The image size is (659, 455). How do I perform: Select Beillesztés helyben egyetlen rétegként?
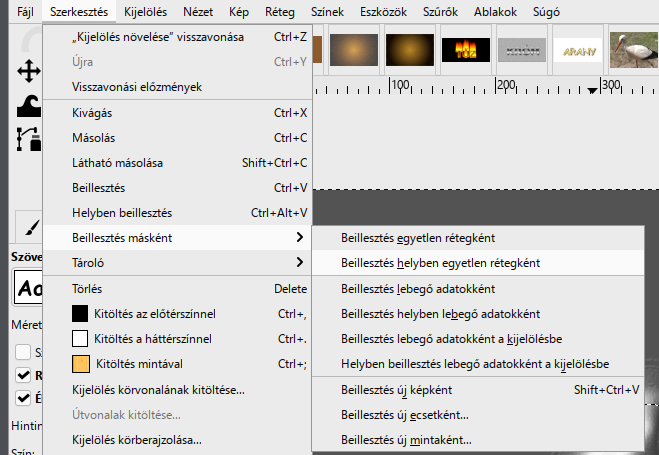coord(478,263)
